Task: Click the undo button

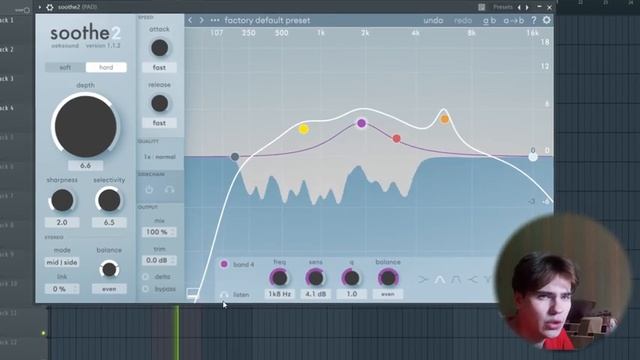Action: click(x=433, y=20)
